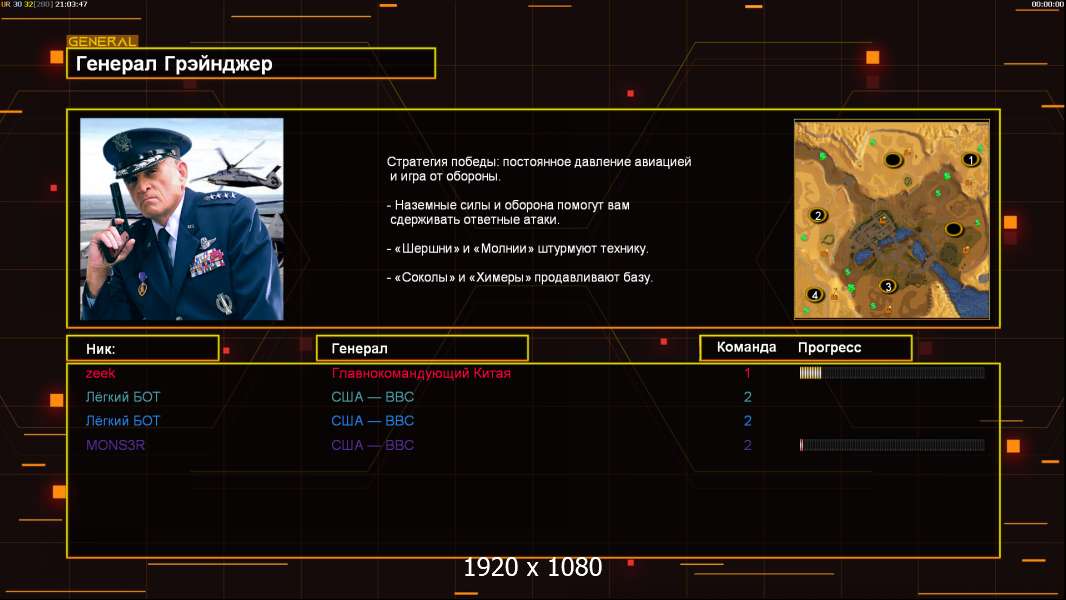
Task: Click team number 2 in MONS3R's row
Action: click(747, 445)
